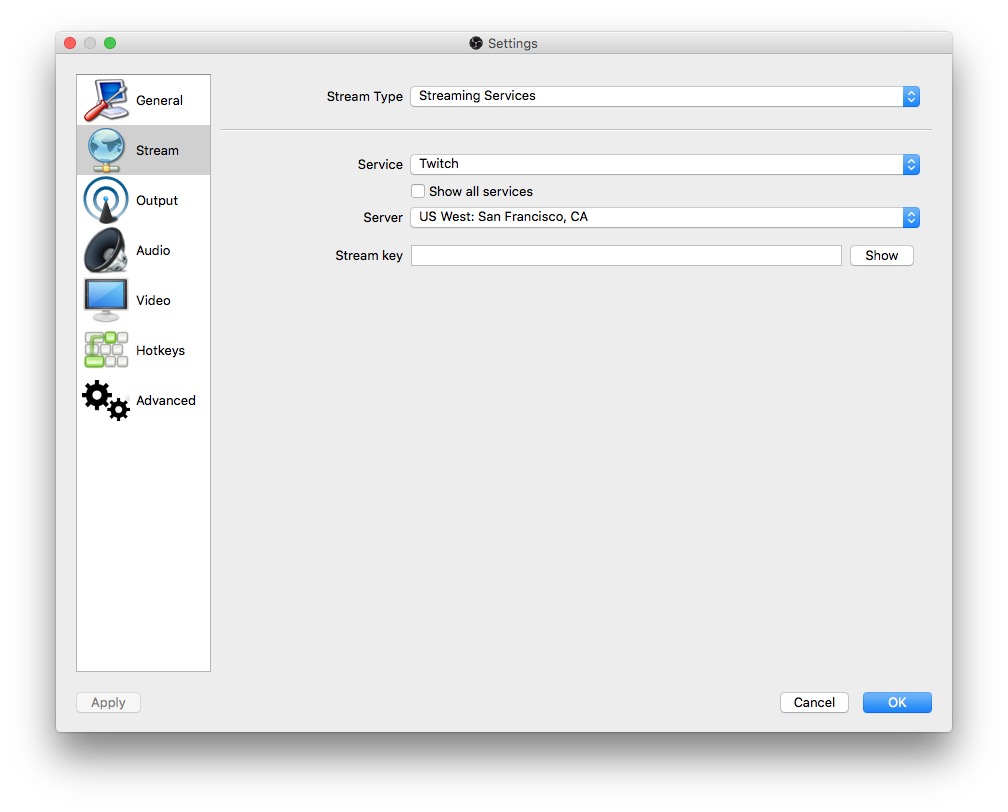Click the Cancel button

click(814, 703)
